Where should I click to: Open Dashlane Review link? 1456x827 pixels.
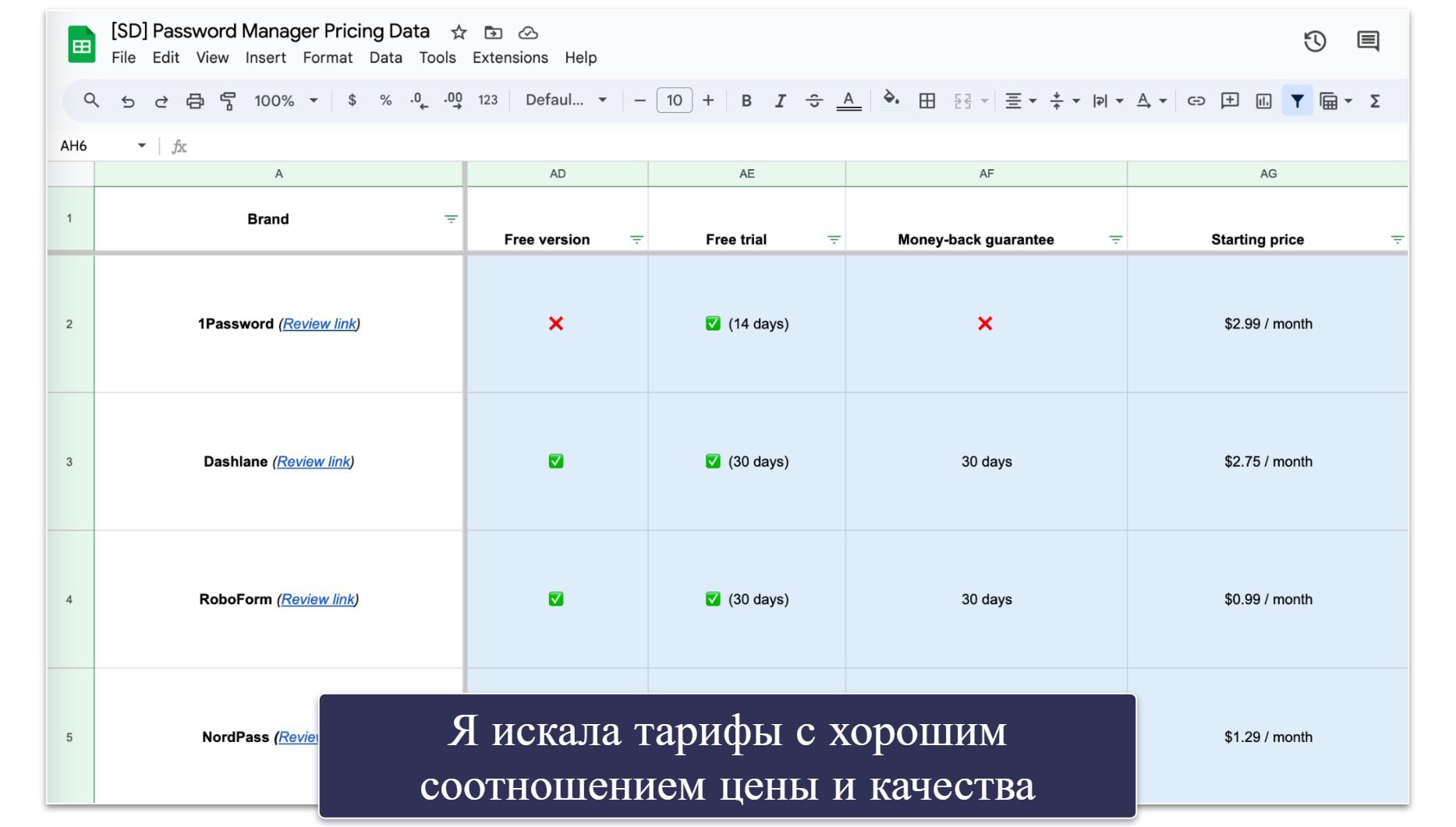click(314, 461)
